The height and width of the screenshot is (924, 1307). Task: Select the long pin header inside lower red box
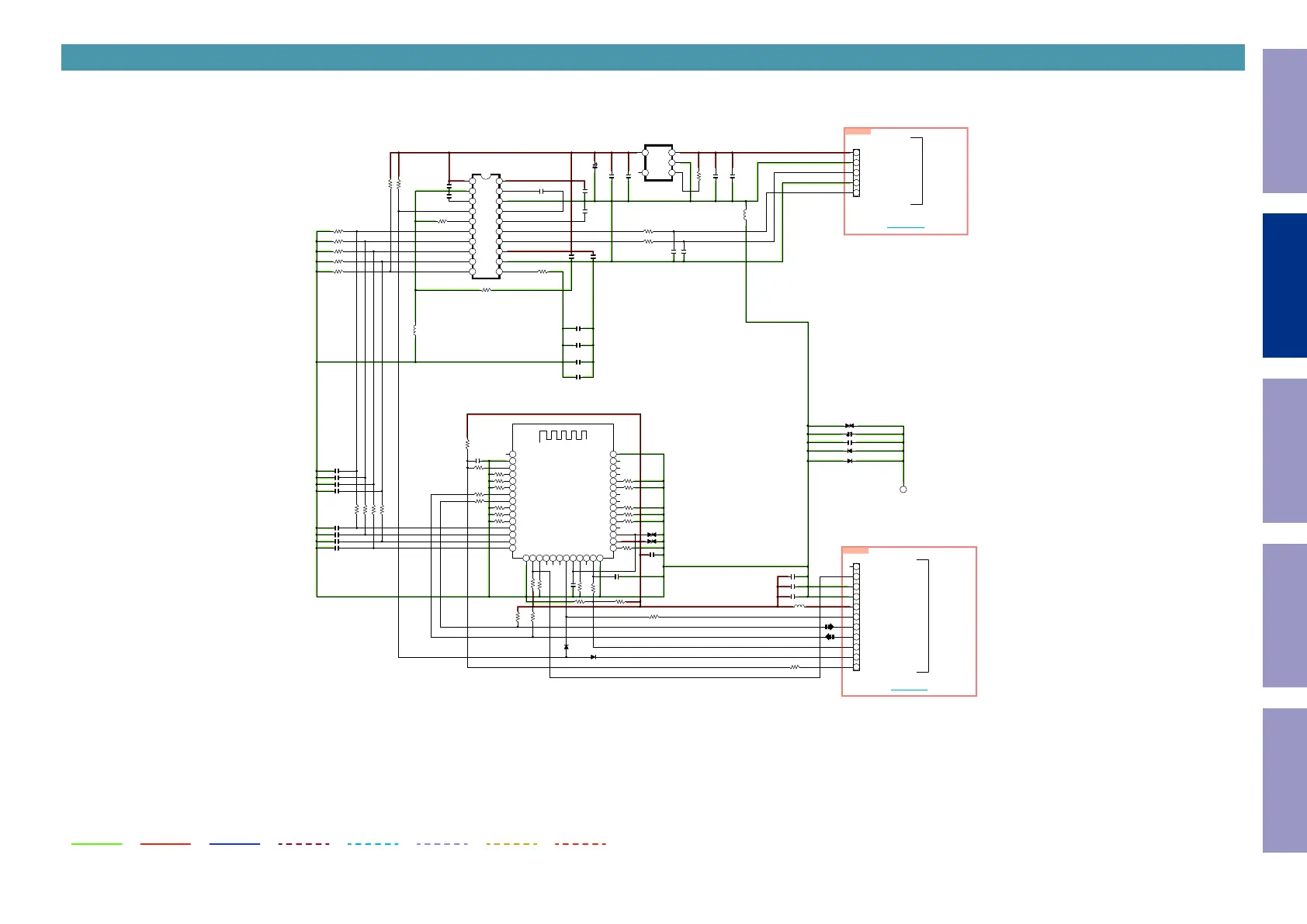[856, 618]
